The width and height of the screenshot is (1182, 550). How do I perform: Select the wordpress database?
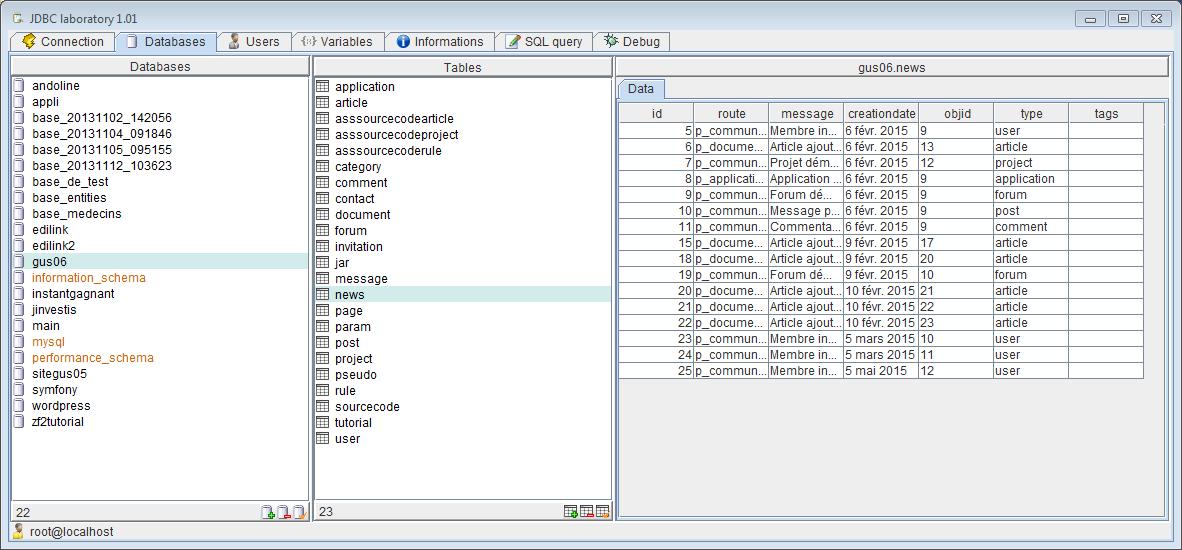(160, 405)
